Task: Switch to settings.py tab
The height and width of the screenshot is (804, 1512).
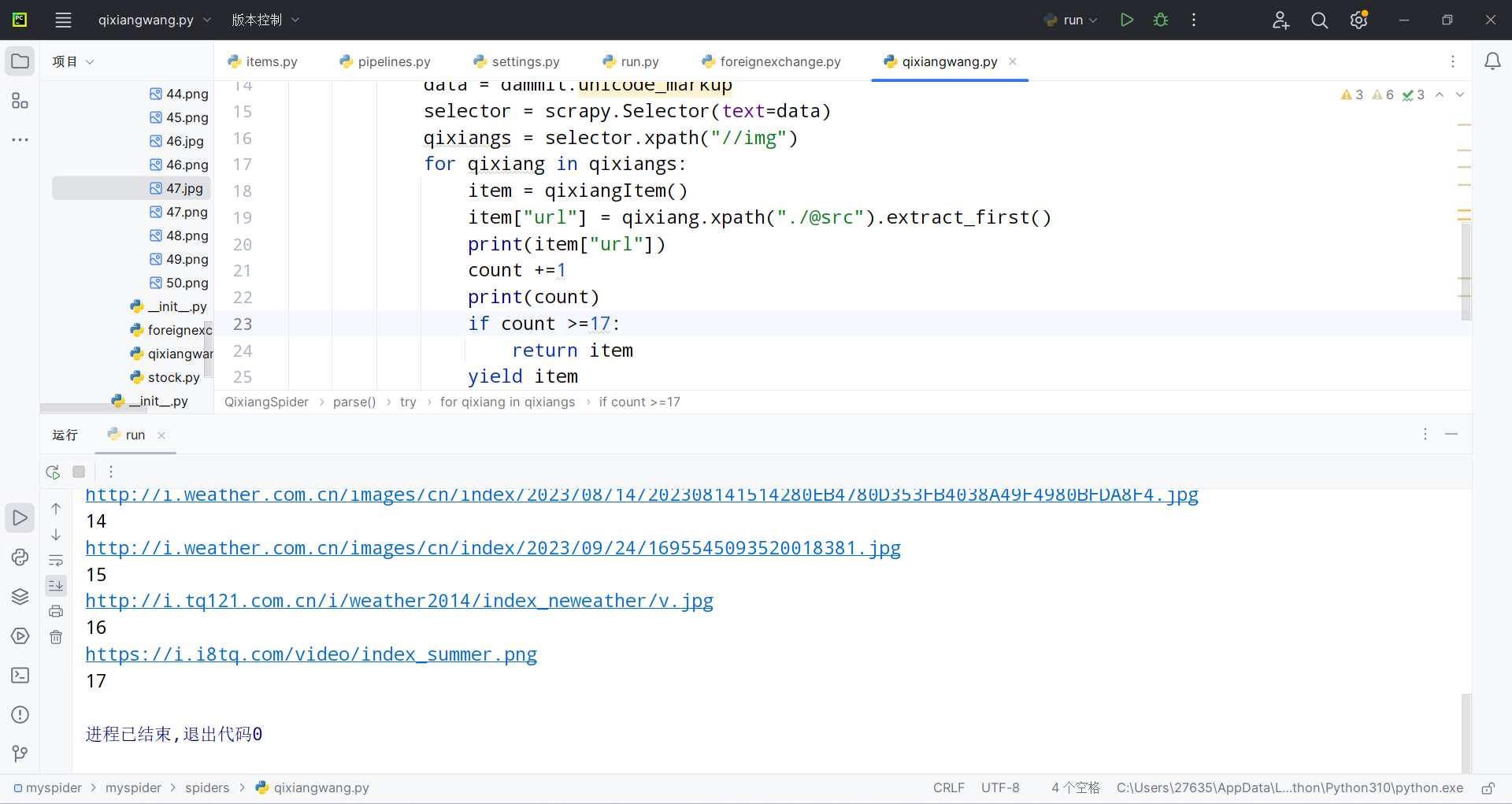Action: 517,61
